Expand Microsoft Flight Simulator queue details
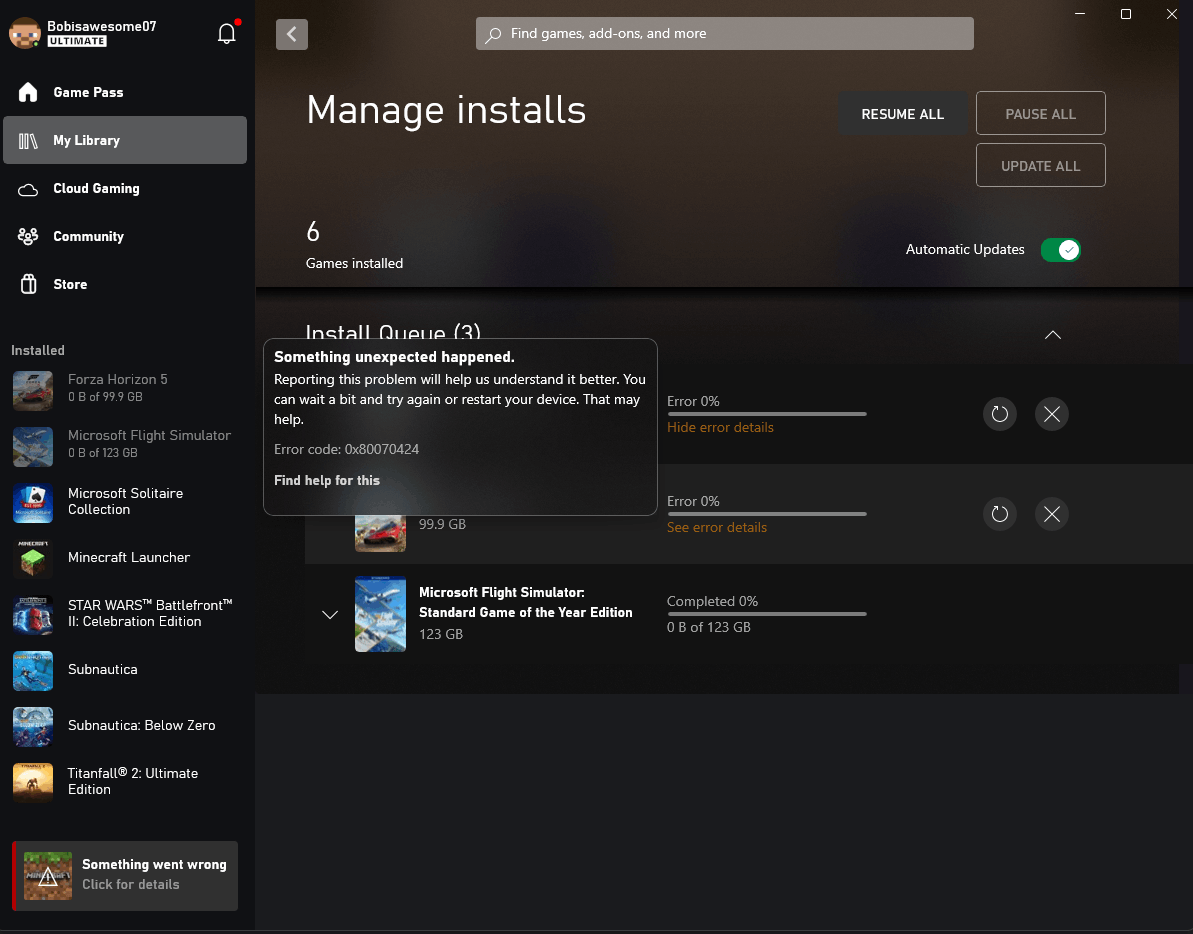The width and height of the screenshot is (1193, 934). pyautogui.click(x=329, y=615)
